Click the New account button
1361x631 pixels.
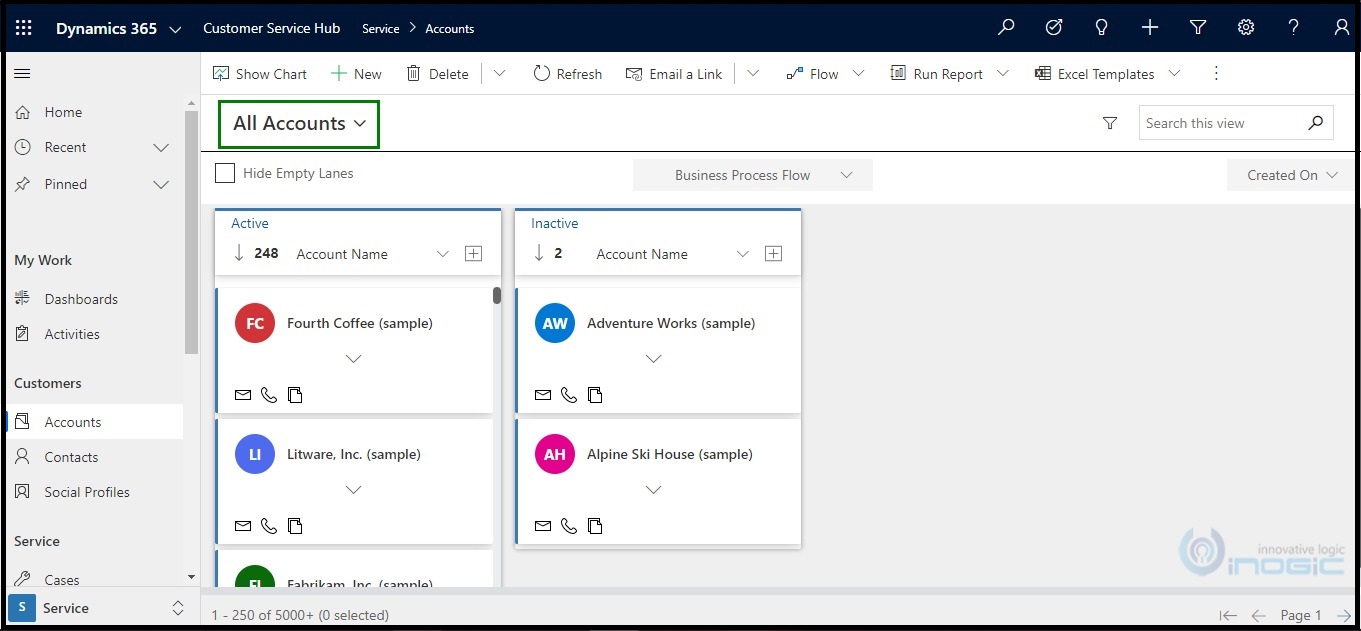(x=356, y=74)
